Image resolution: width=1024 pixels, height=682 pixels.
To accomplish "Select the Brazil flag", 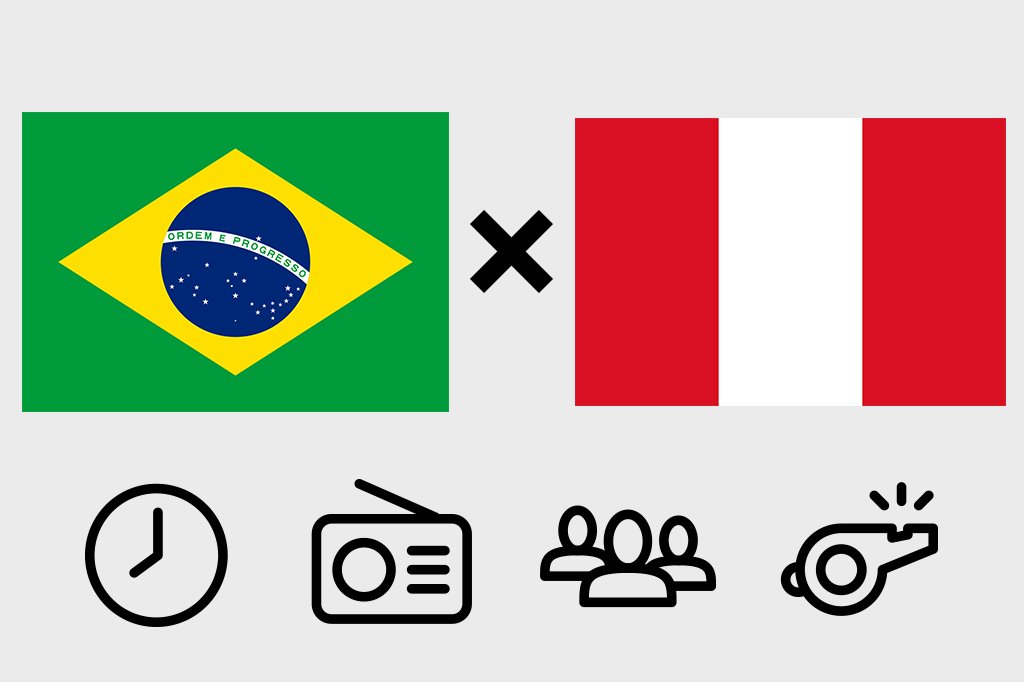I will click(x=235, y=262).
